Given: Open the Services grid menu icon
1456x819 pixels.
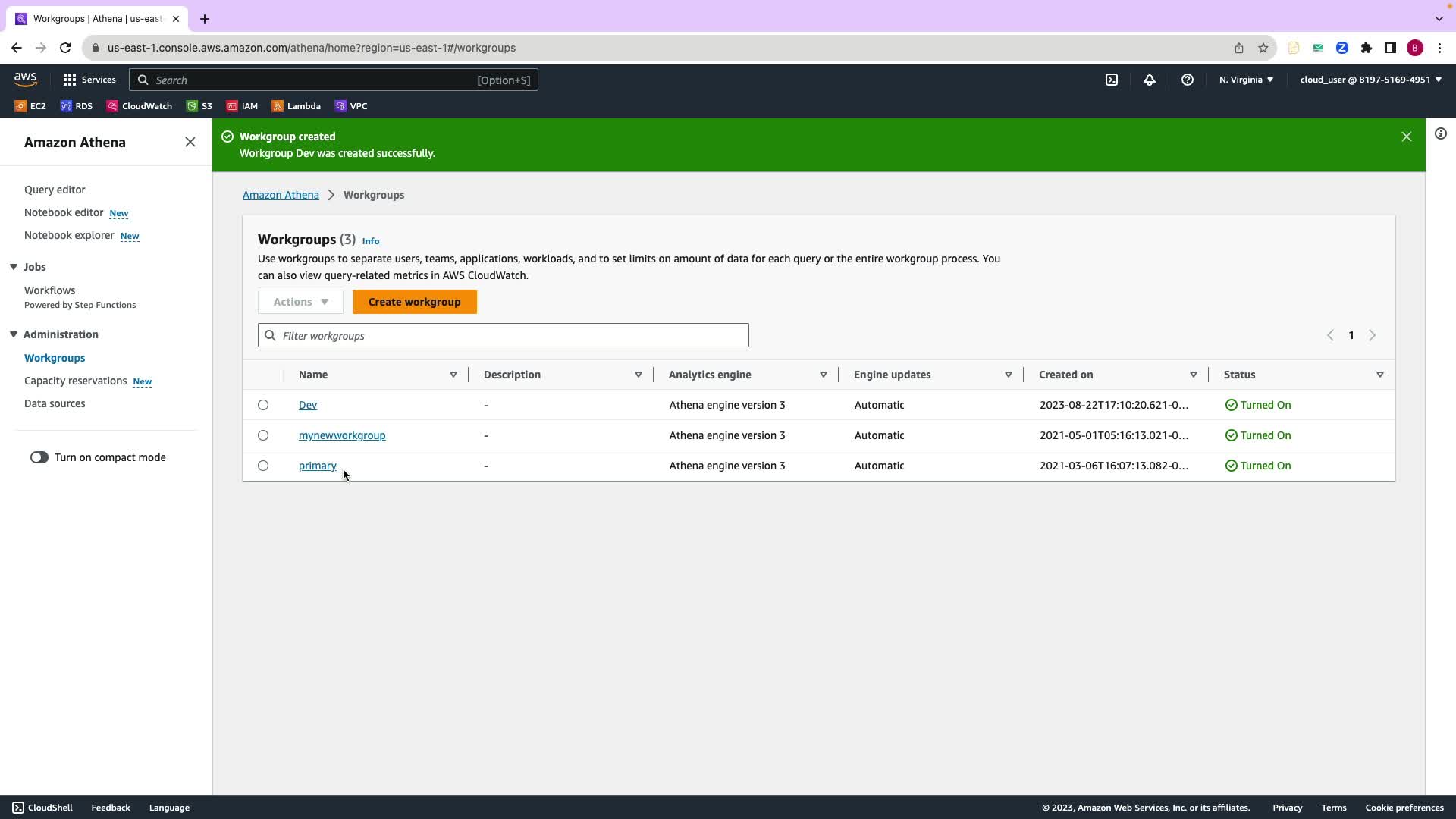Looking at the screenshot, I should point(70,80).
